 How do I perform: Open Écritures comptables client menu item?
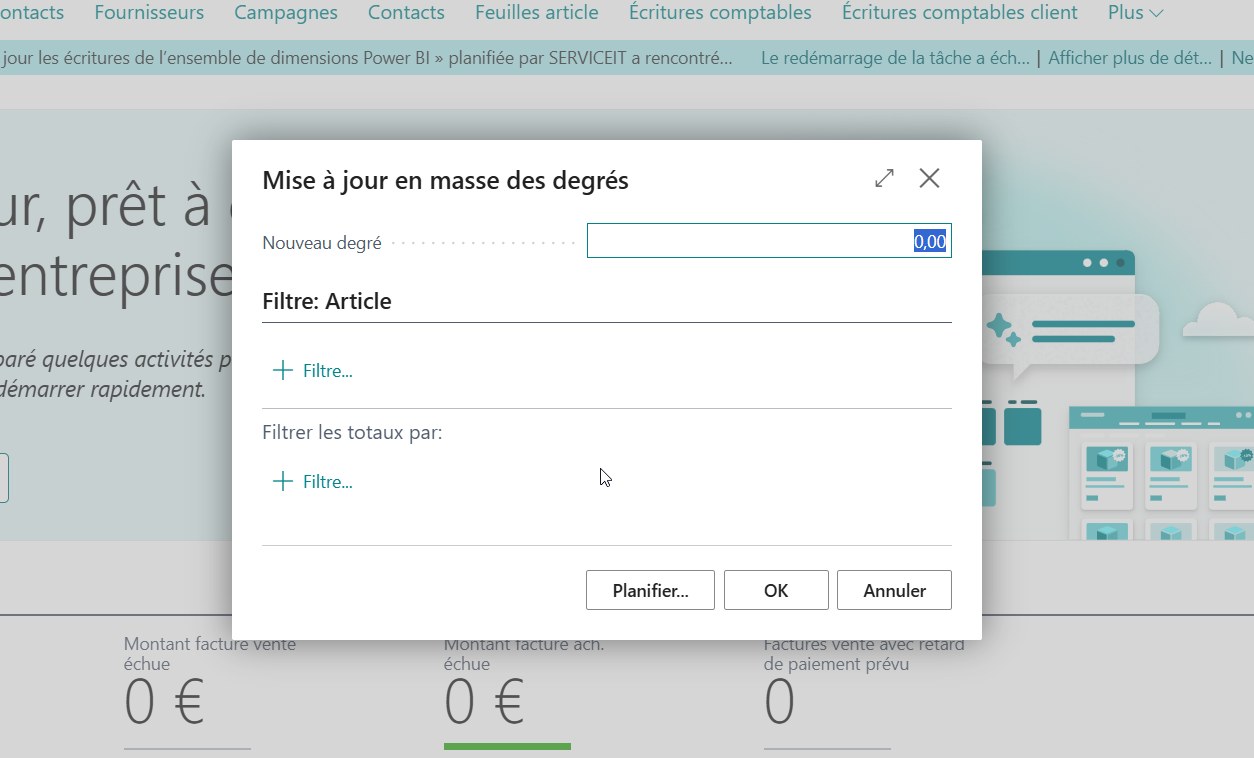click(x=960, y=13)
